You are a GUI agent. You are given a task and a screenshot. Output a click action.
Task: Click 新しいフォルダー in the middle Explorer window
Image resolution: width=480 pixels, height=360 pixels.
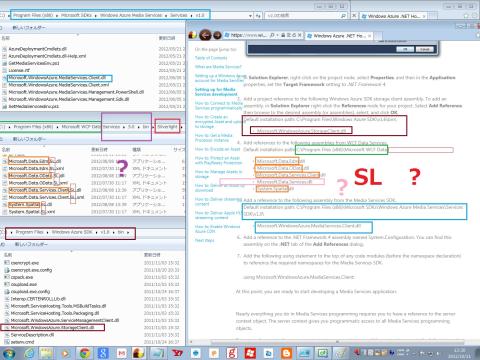click(x=29, y=139)
